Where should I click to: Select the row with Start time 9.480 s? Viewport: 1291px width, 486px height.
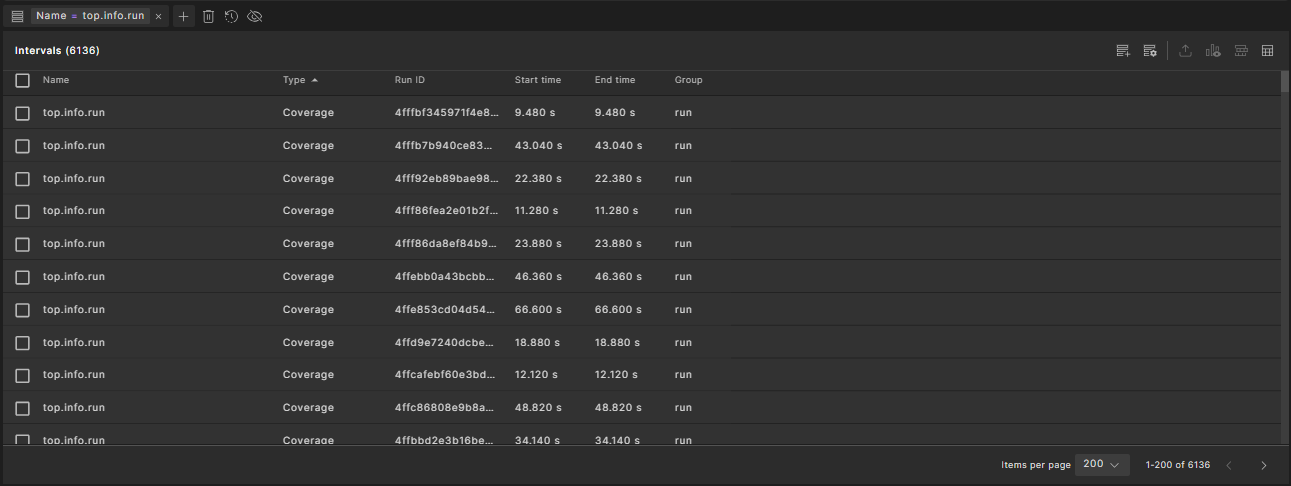(22, 113)
